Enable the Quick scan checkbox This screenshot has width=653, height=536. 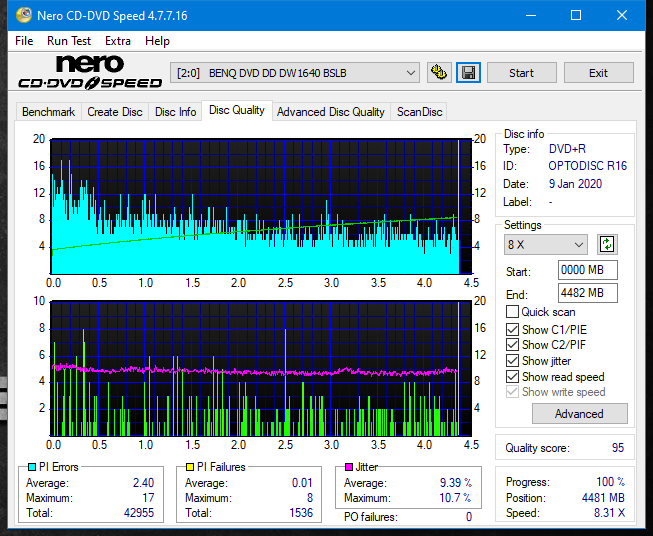click(513, 312)
